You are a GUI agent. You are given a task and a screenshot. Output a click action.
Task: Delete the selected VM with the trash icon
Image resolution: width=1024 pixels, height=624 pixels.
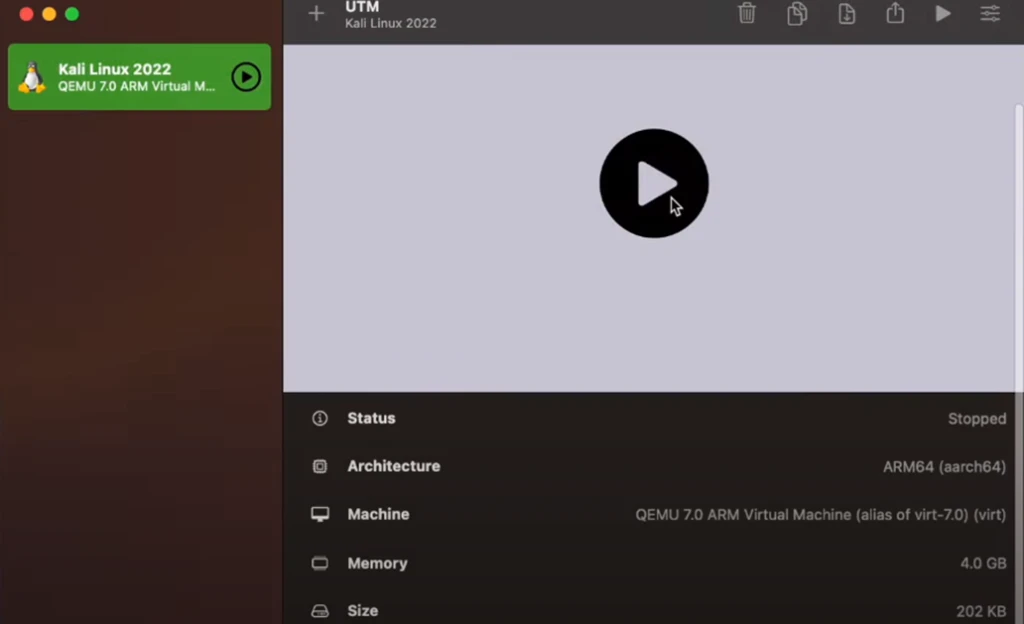click(x=747, y=14)
